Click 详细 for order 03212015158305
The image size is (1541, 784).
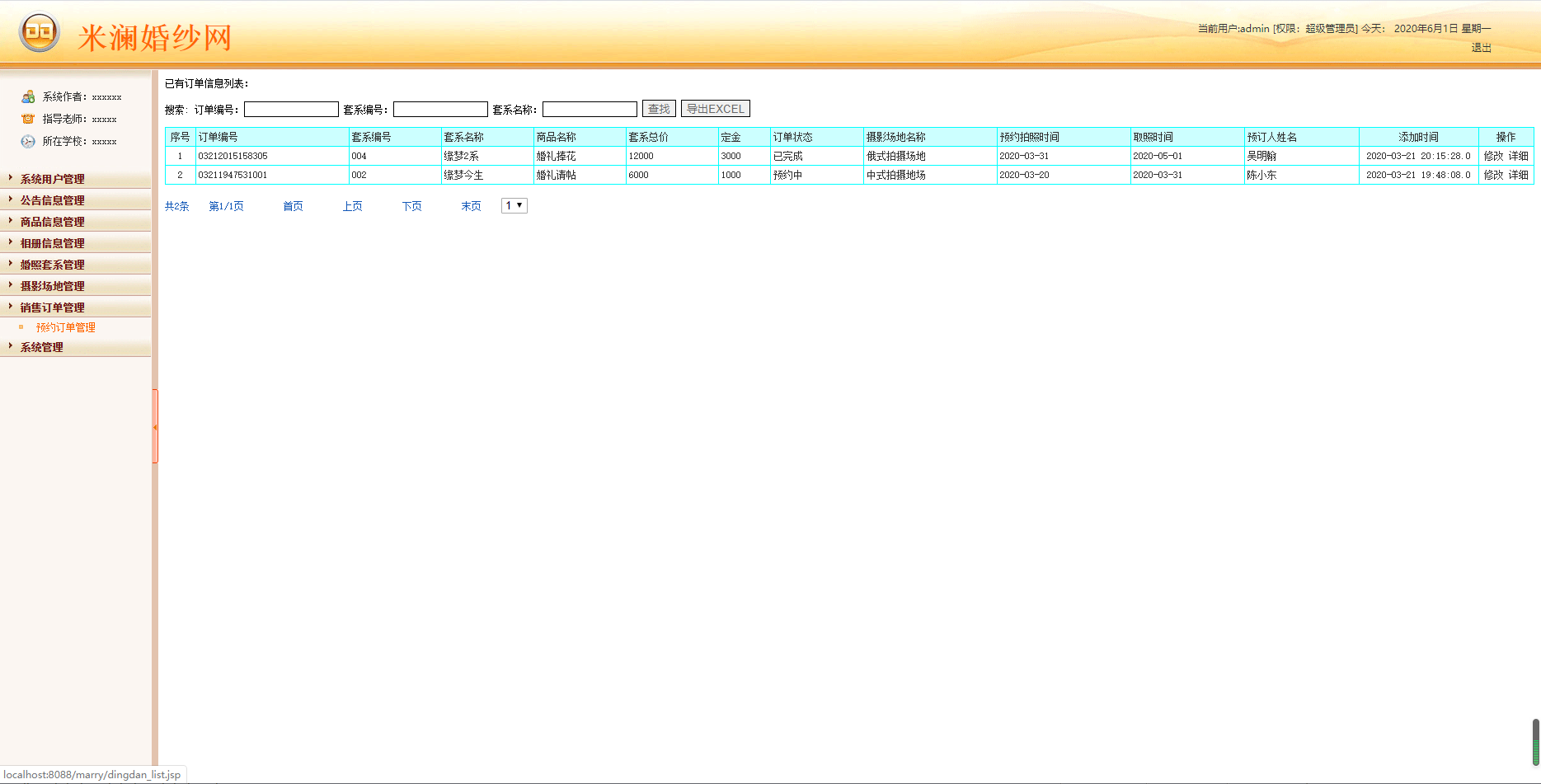click(1519, 156)
